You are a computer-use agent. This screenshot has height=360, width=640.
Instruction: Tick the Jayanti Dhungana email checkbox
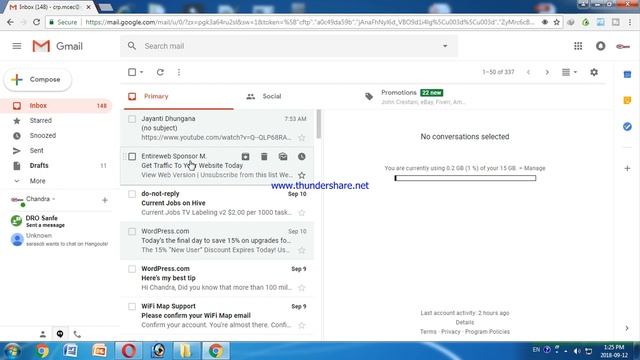(x=132, y=119)
